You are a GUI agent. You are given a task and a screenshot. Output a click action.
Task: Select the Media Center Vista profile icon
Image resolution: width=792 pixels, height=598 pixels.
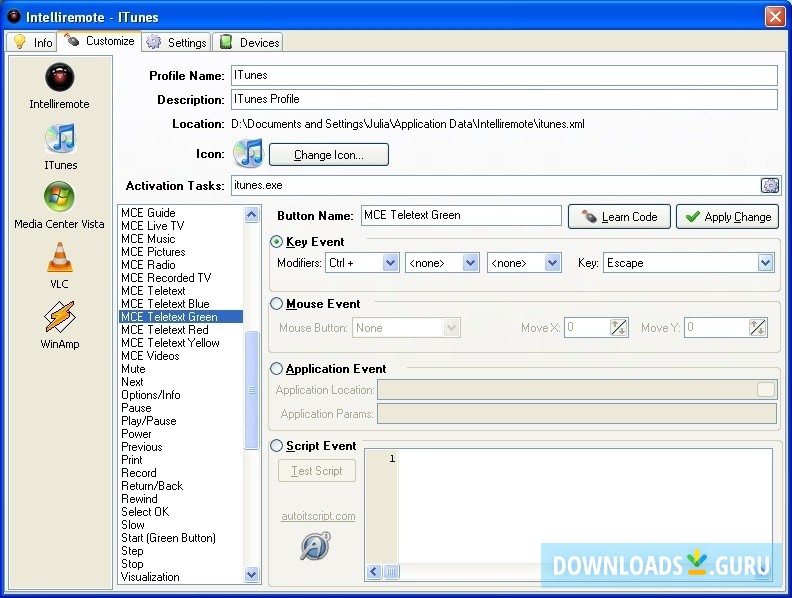point(59,197)
